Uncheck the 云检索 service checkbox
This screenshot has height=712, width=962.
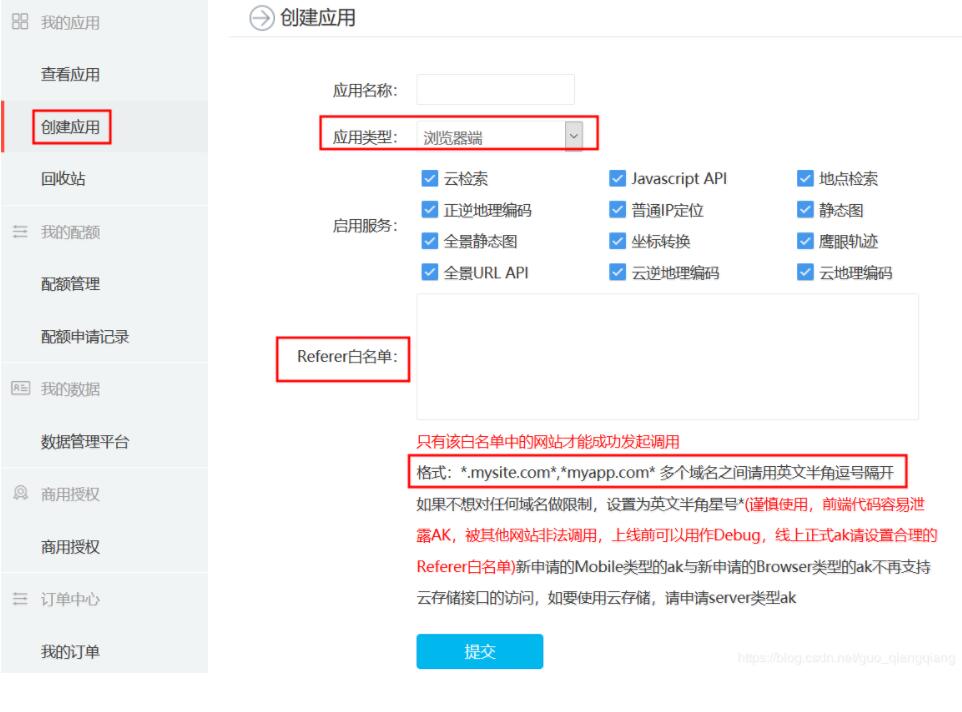coord(430,179)
